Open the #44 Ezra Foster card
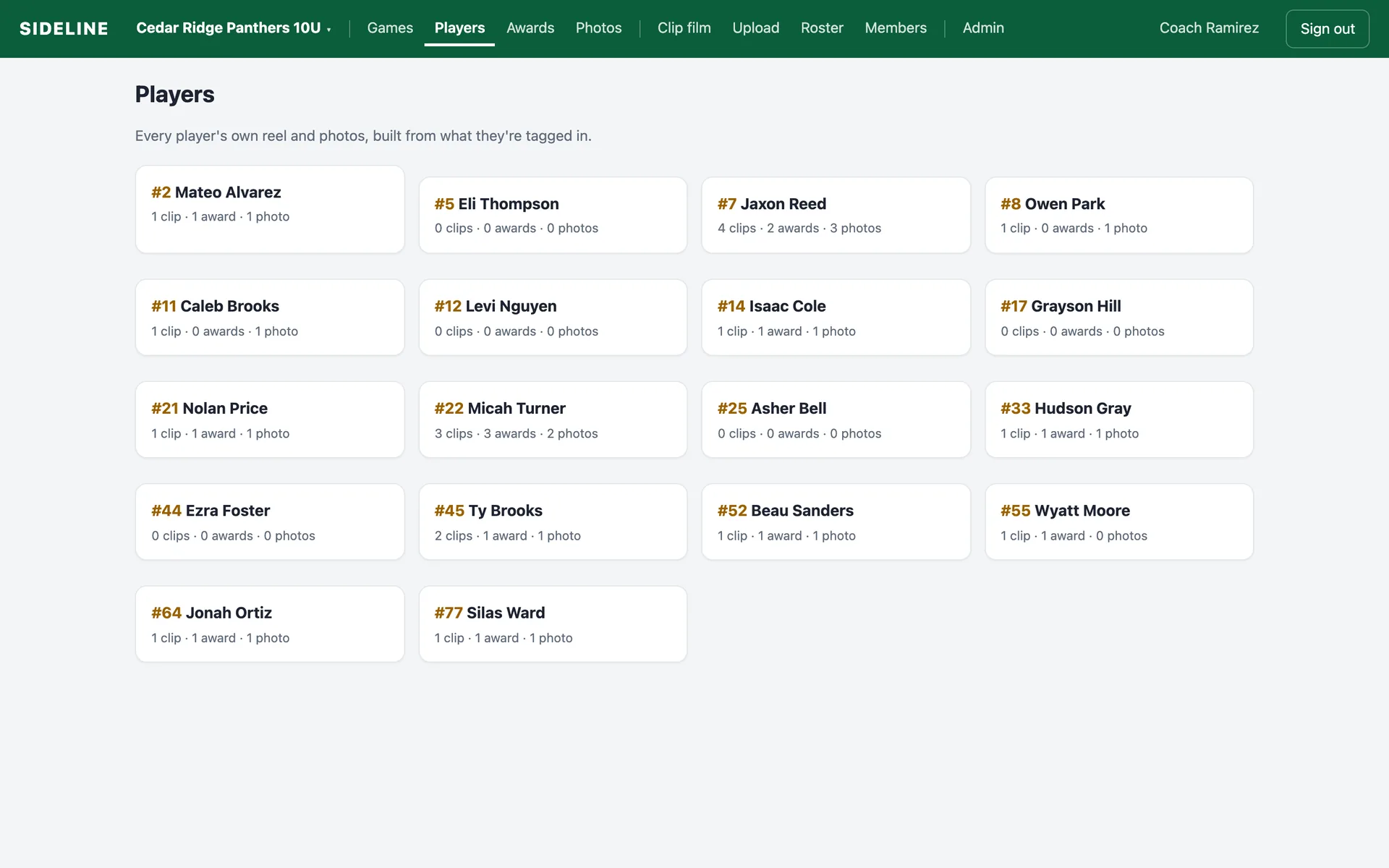 click(x=270, y=522)
